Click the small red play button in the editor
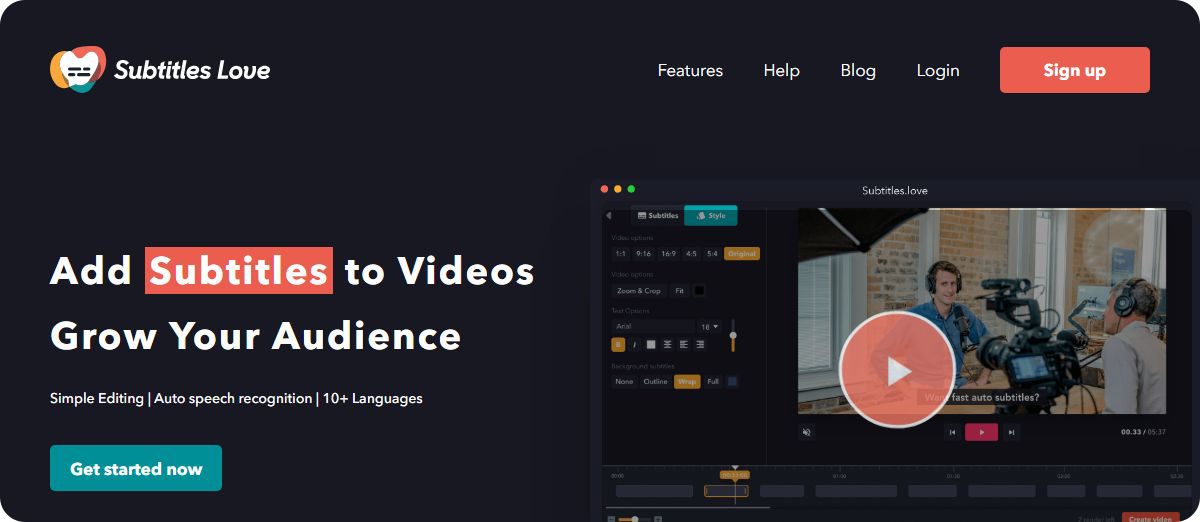Image resolution: width=1200 pixels, height=522 pixels. coord(981,432)
